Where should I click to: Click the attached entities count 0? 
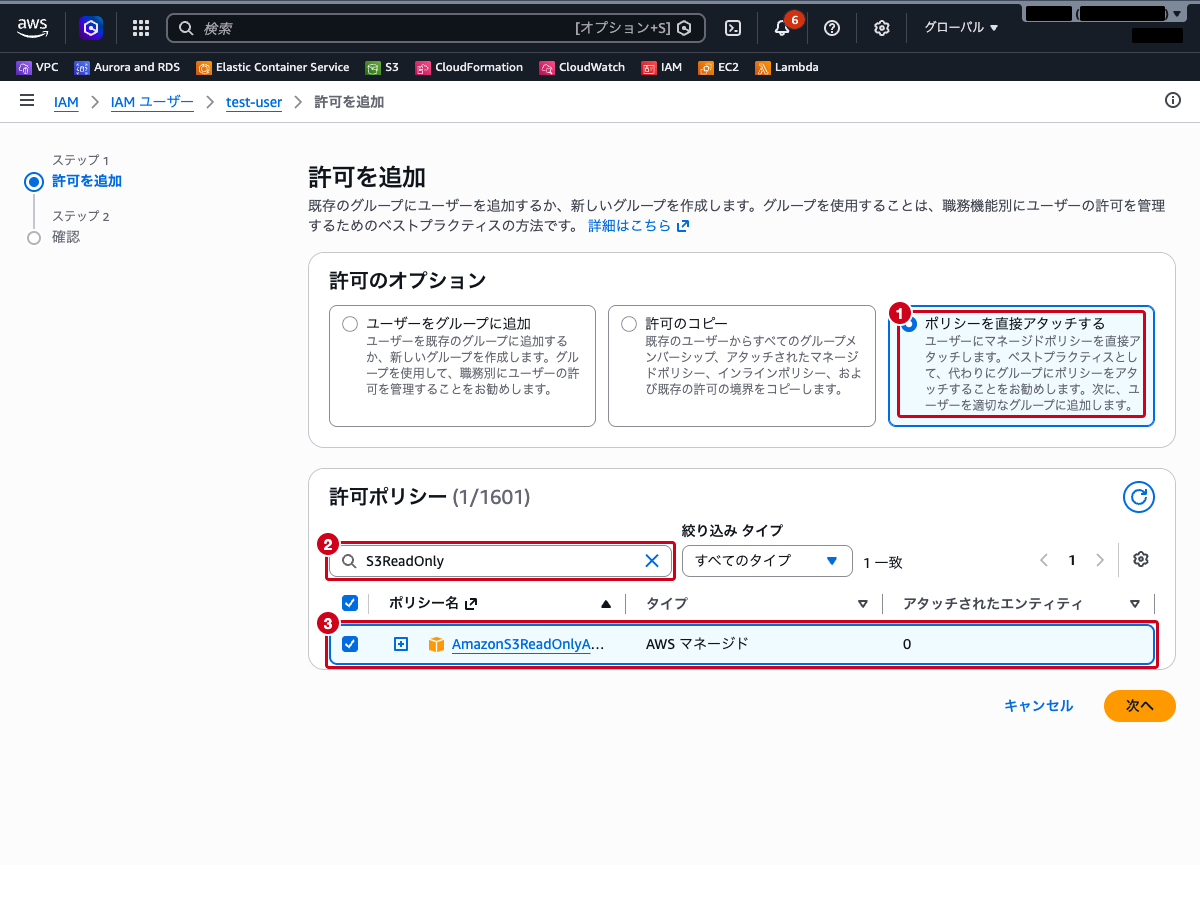(x=907, y=644)
